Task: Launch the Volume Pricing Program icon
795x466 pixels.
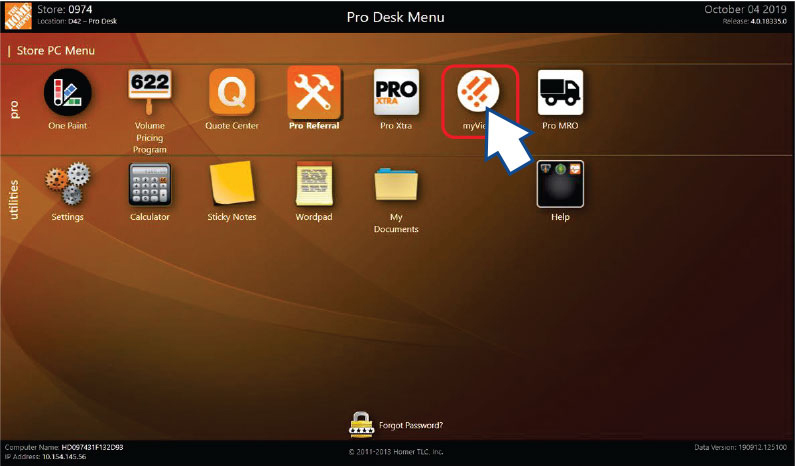Action: 150,92
